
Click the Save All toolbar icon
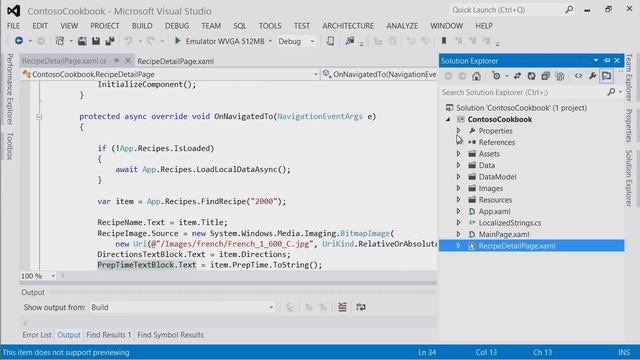click(x=110, y=41)
